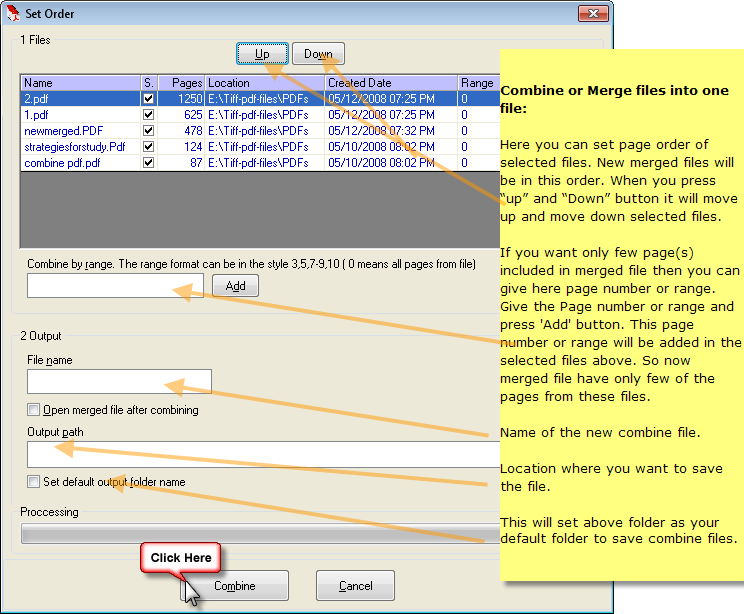
Task: Uncheck the newmerged.PDF row checkbox
Action: (149, 130)
